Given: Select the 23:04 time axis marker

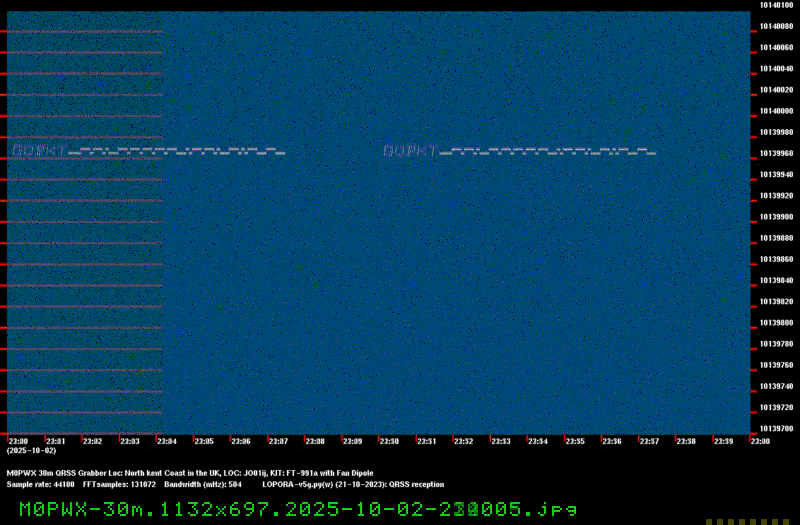Looking at the screenshot, I should (167, 441).
